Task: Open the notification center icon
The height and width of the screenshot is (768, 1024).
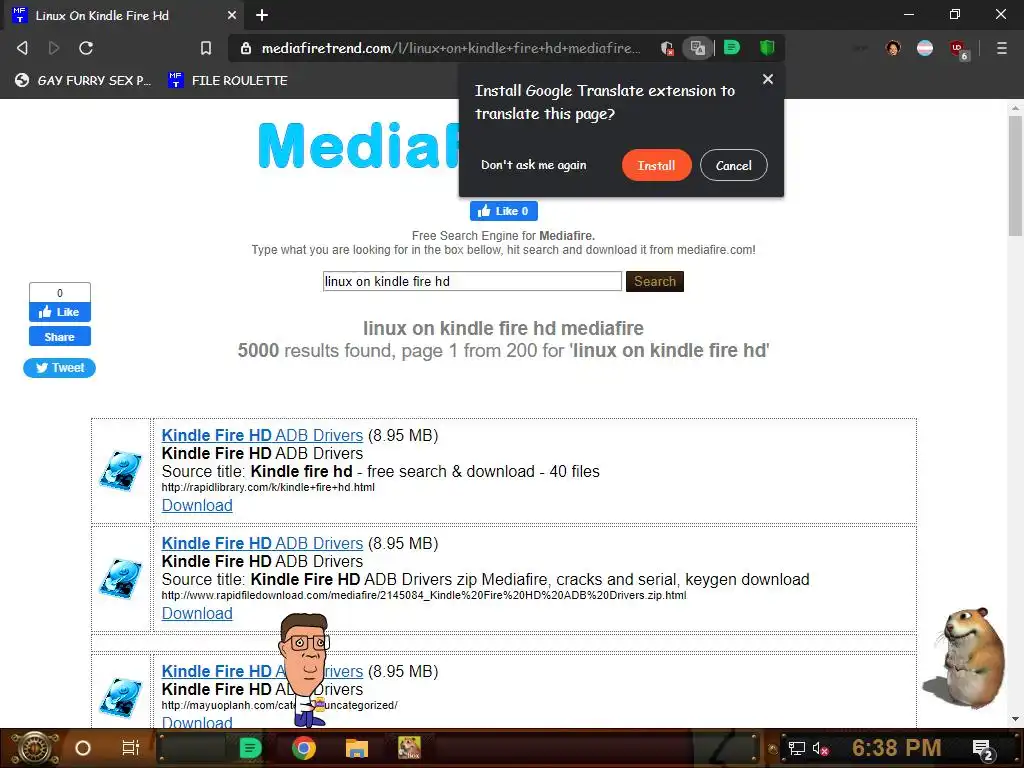Action: pyautogui.click(x=983, y=749)
